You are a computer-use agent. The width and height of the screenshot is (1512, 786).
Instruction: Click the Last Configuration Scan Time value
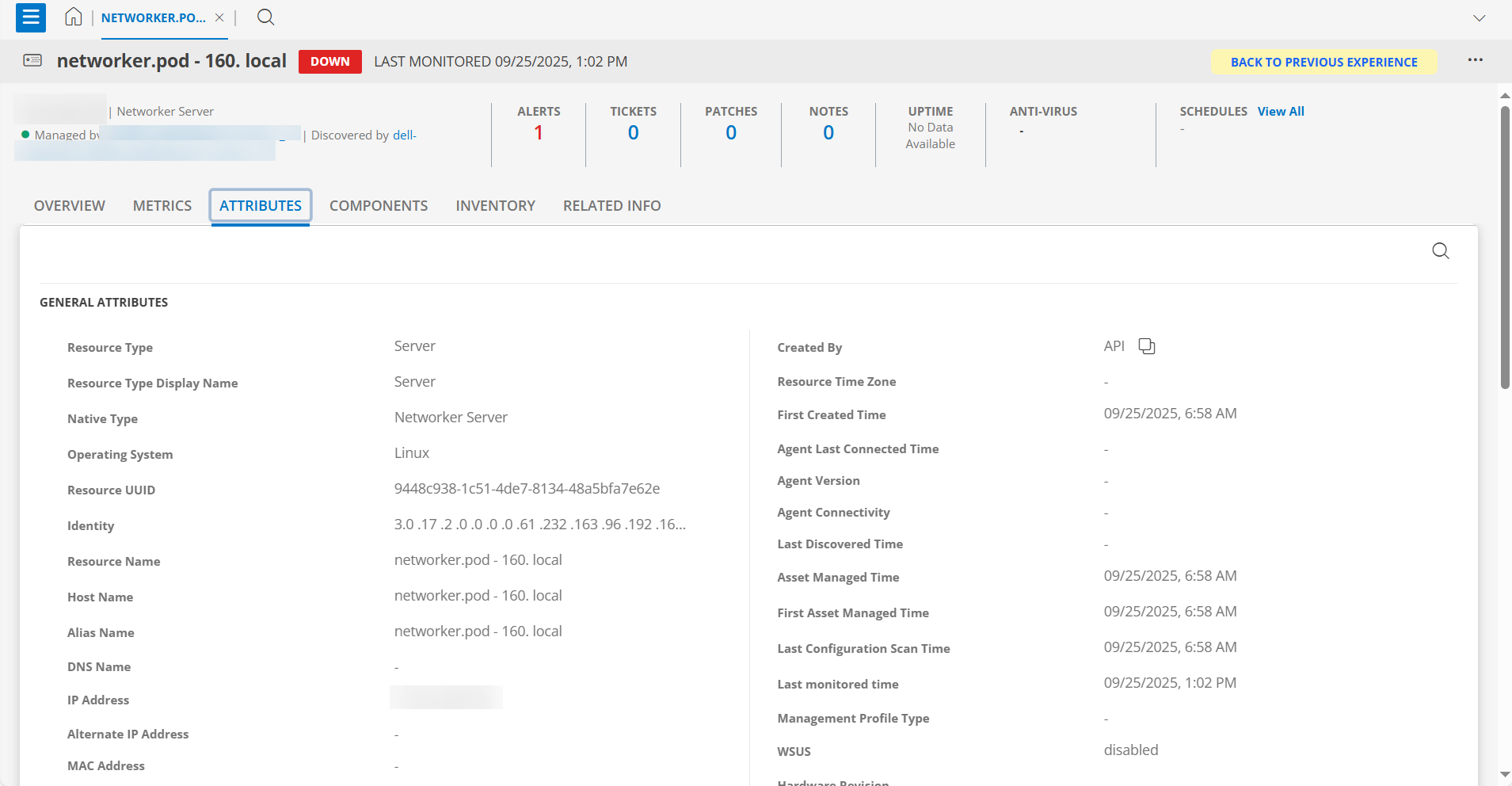pos(1170,647)
